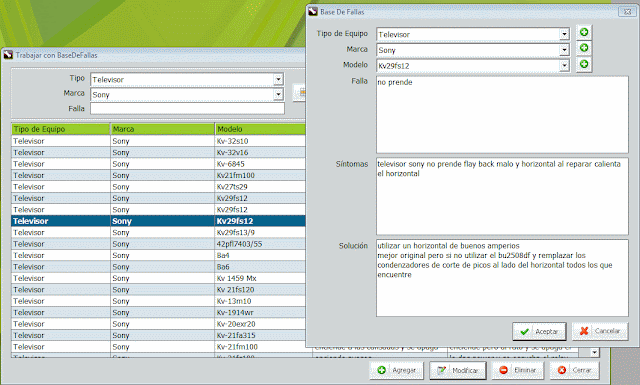Select row with model Kv29fs13/9
Viewport: 640px width, 385px height.
click(x=158, y=232)
